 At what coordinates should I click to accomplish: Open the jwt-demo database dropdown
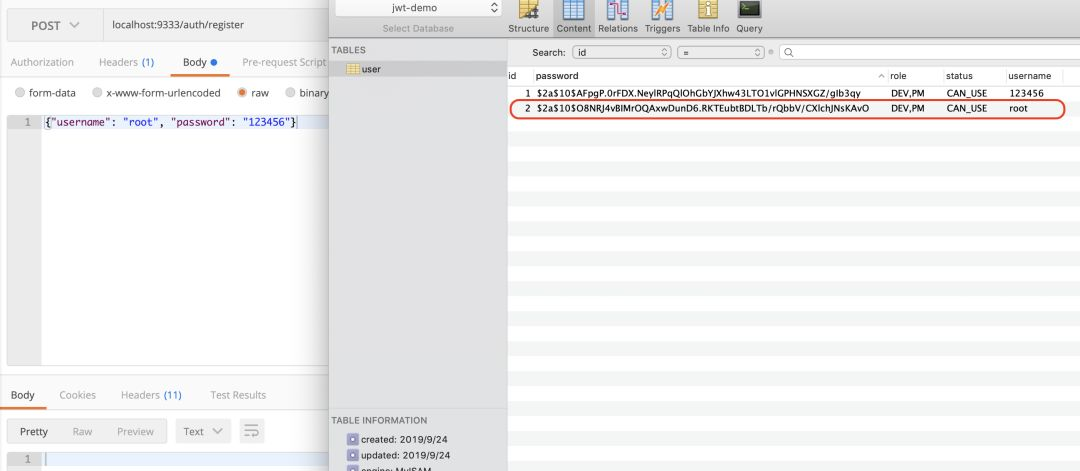[x=418, y=8]
